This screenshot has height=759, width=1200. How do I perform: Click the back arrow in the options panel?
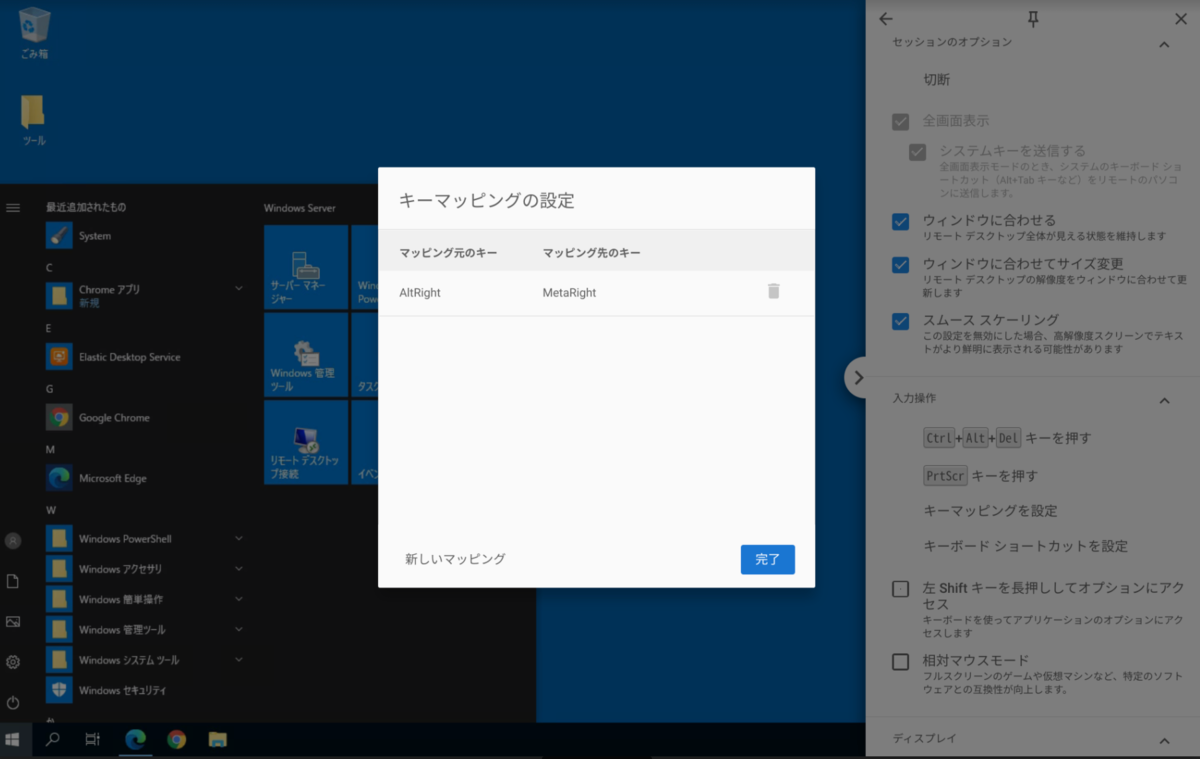(x=885, y=18)
